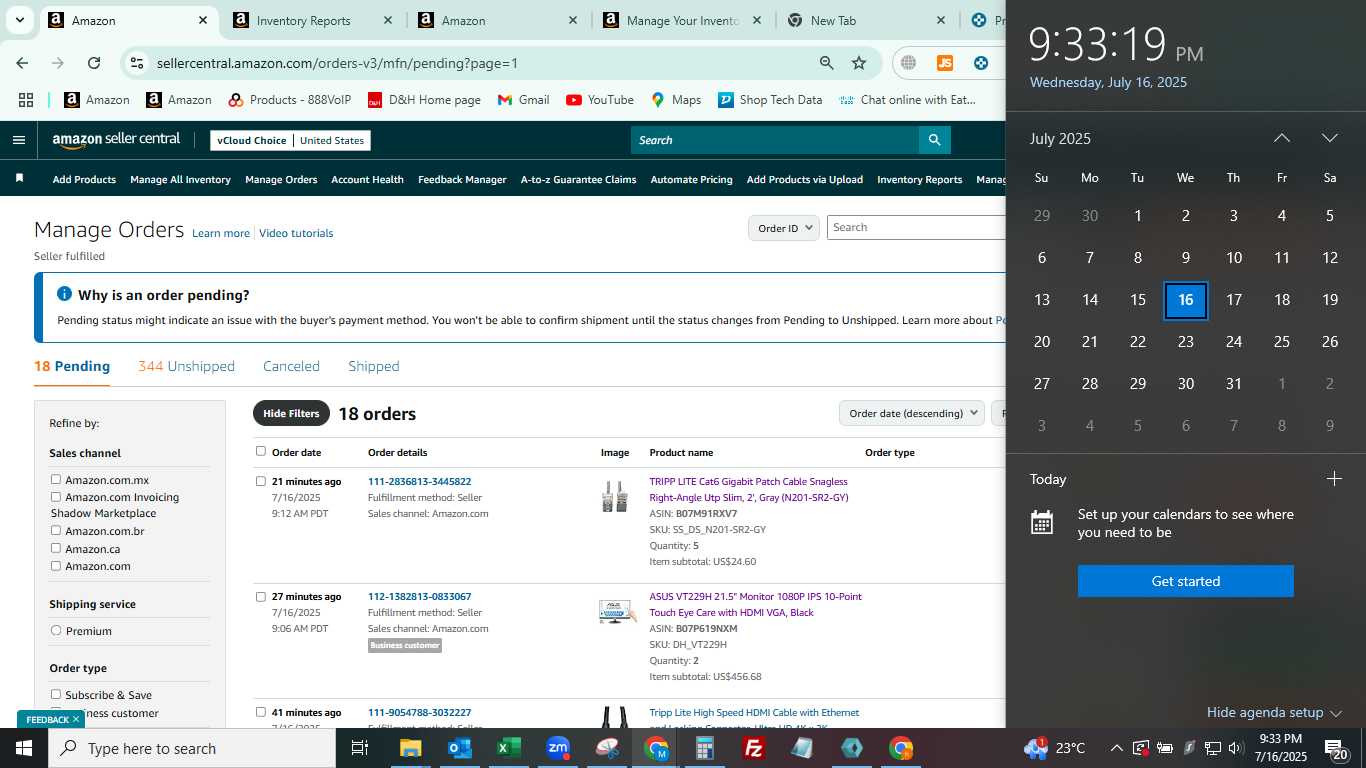Go to next month in calendar
Screen dimensions: 1366x768
pos(1329,138)
